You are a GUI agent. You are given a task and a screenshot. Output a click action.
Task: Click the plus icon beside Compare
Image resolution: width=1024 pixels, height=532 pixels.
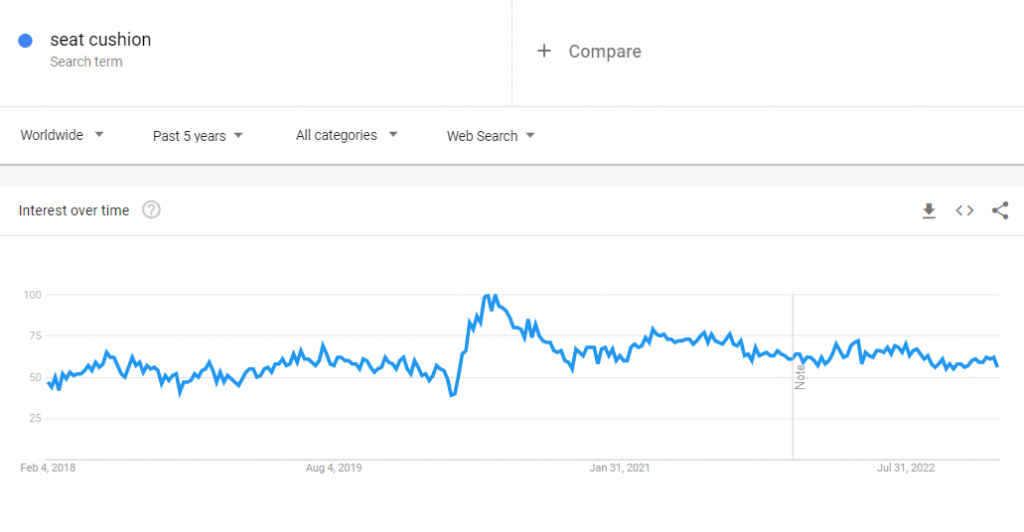[544, 51]
